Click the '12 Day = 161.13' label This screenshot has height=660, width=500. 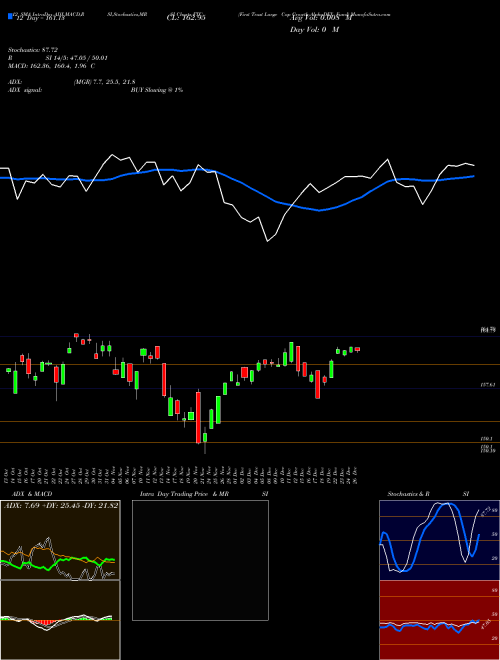pyautogui.click(x=39, y=18)
